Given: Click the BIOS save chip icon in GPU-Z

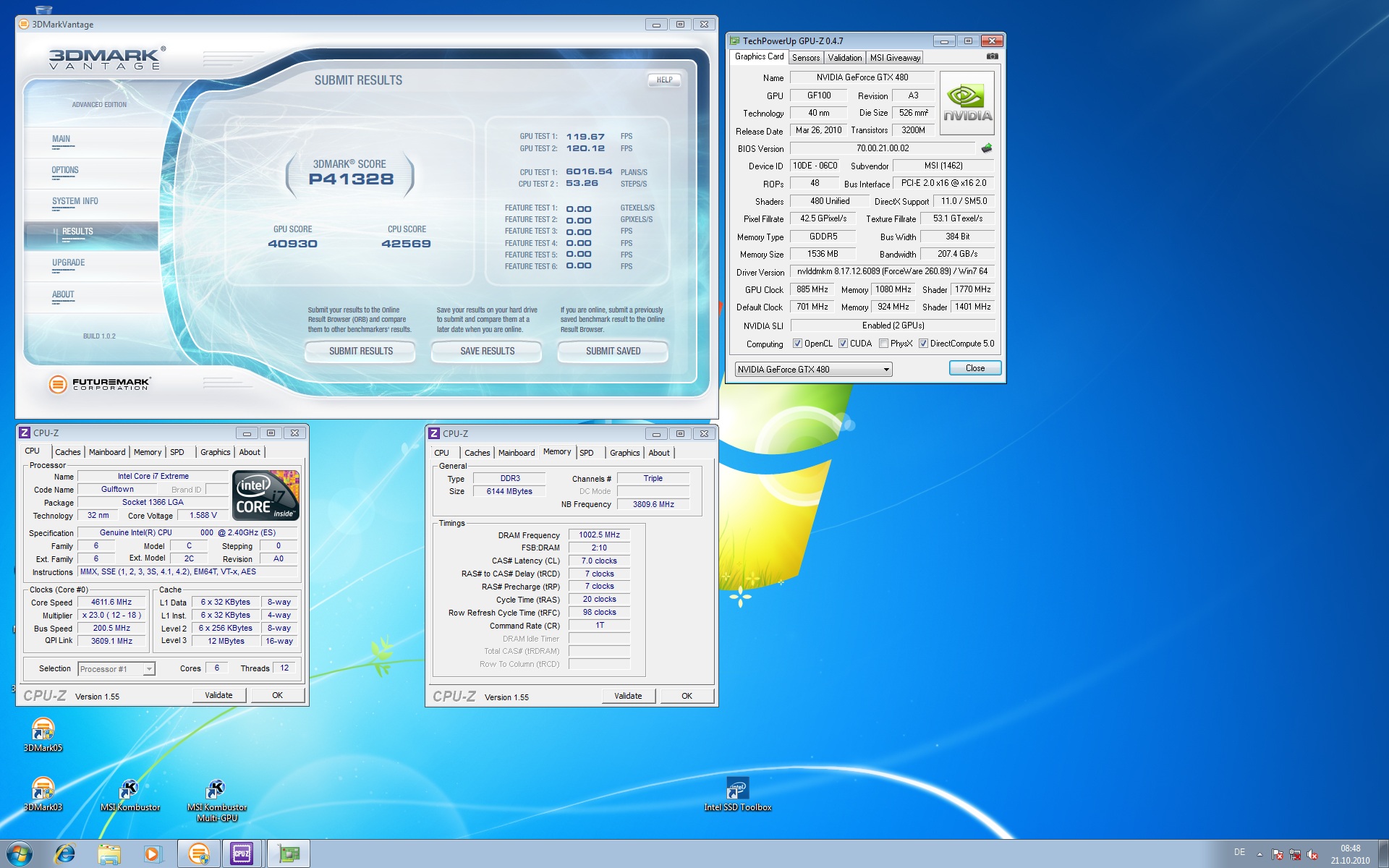Looking at the screenshot, I should 986,148.
